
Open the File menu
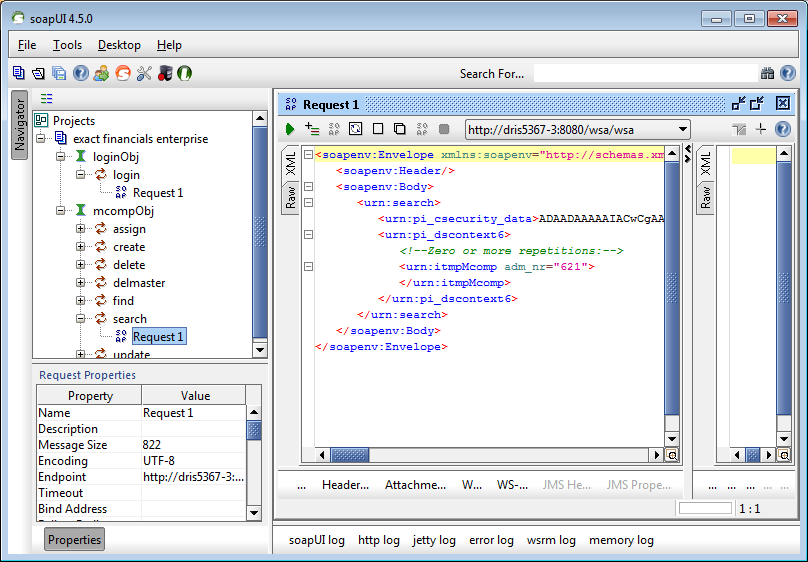point(27,45)
